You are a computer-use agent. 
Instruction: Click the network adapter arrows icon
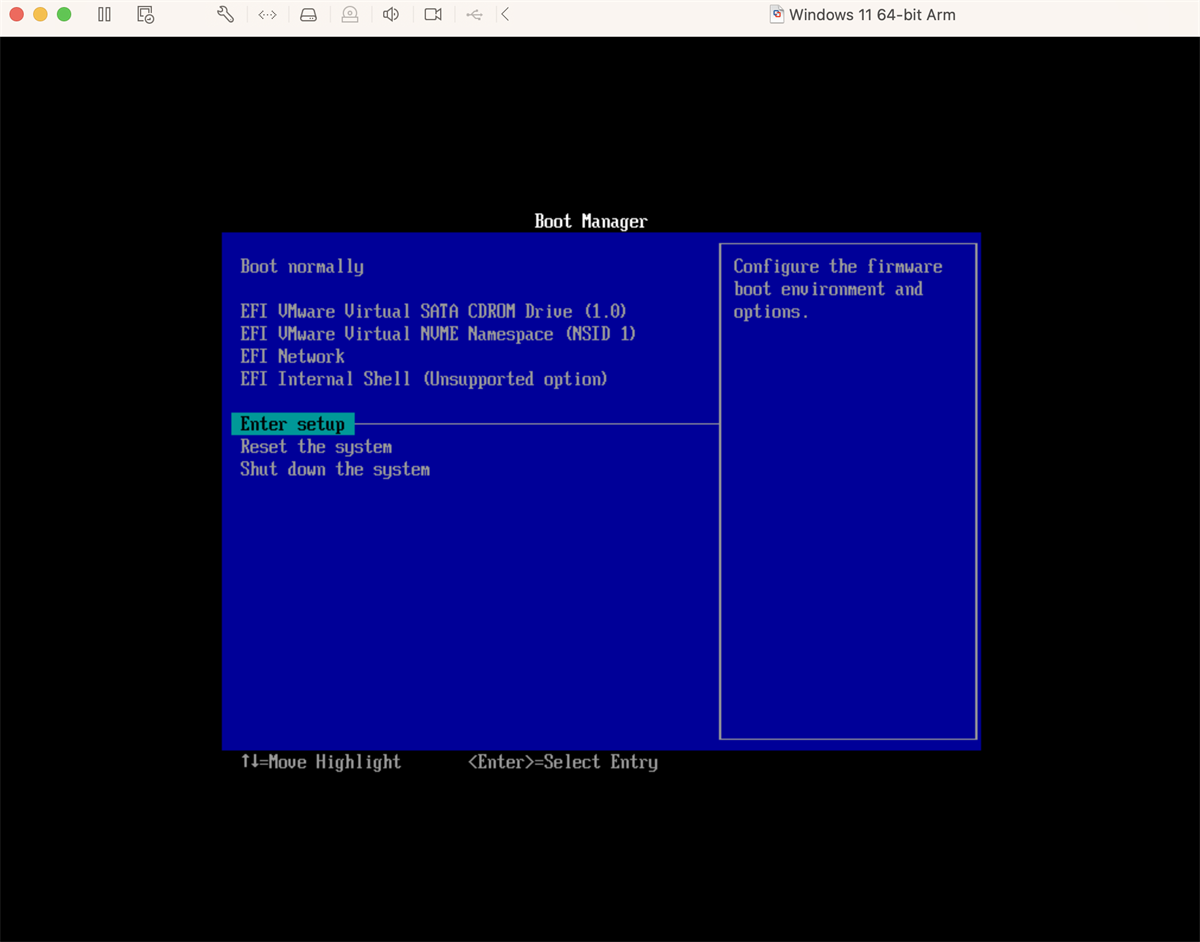tap(267, 15)
